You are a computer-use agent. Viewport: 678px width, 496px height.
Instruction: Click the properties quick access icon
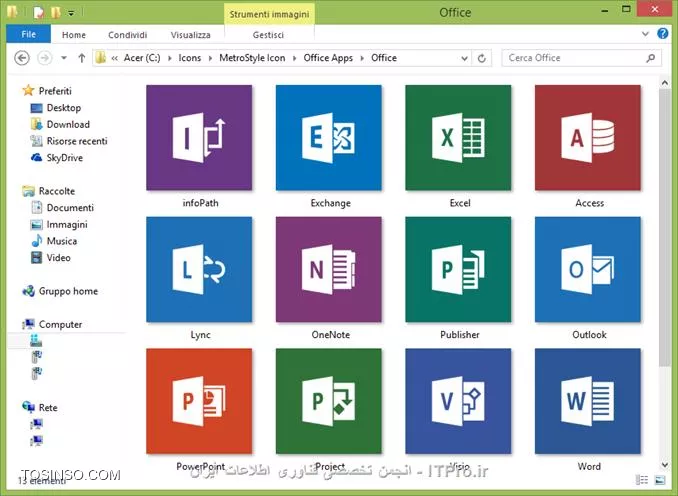tap(38, 13)
